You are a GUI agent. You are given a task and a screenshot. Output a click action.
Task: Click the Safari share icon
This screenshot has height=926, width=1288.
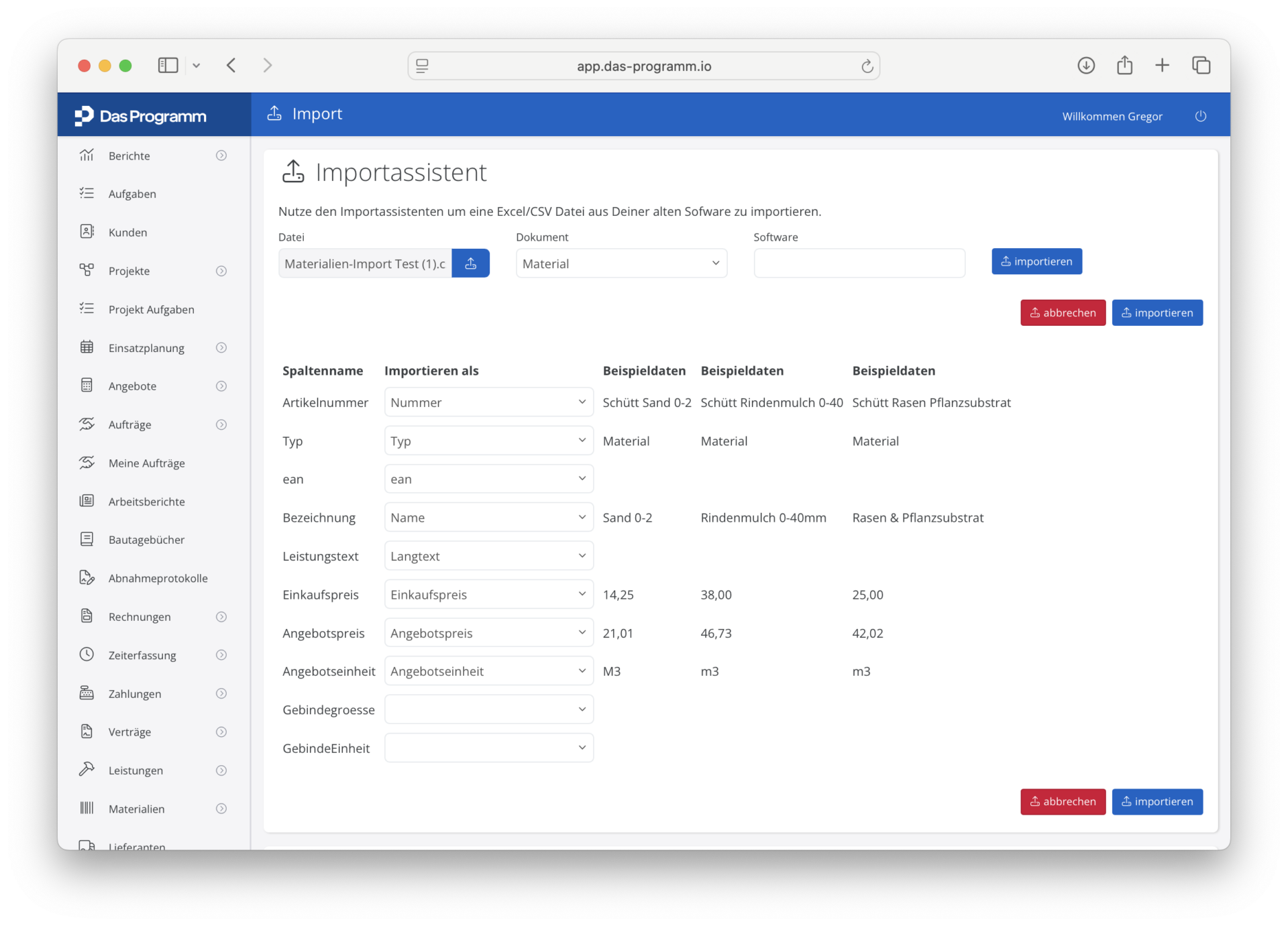click(x=1124, y=65)
